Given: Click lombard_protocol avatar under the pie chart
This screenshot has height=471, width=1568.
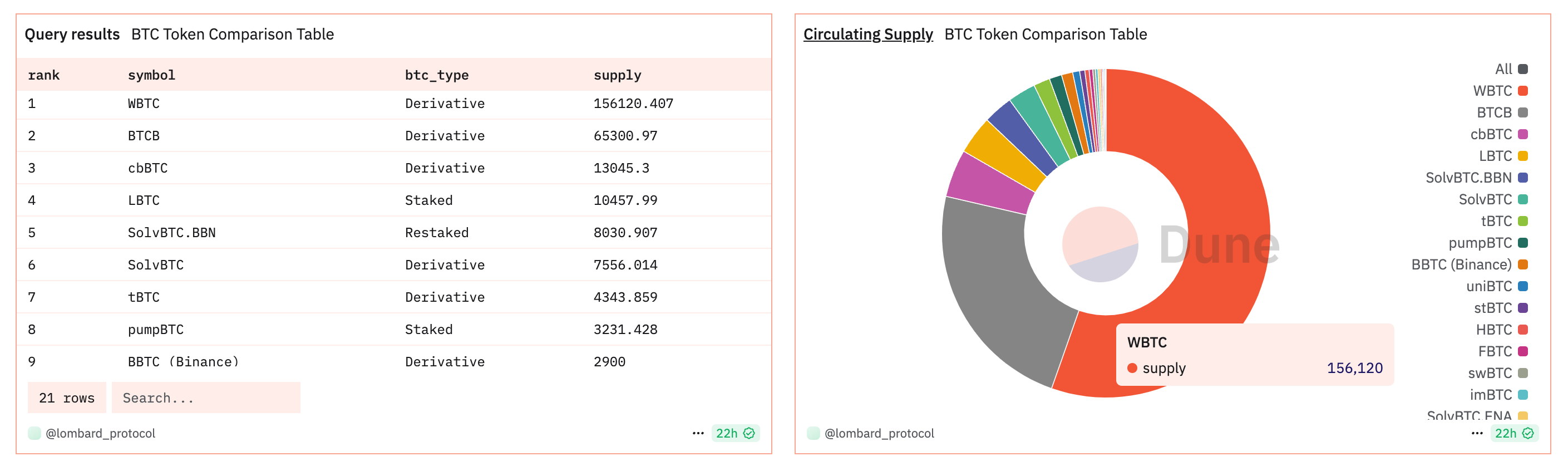Looking at the screenshot, I should (x=813, y=433).
